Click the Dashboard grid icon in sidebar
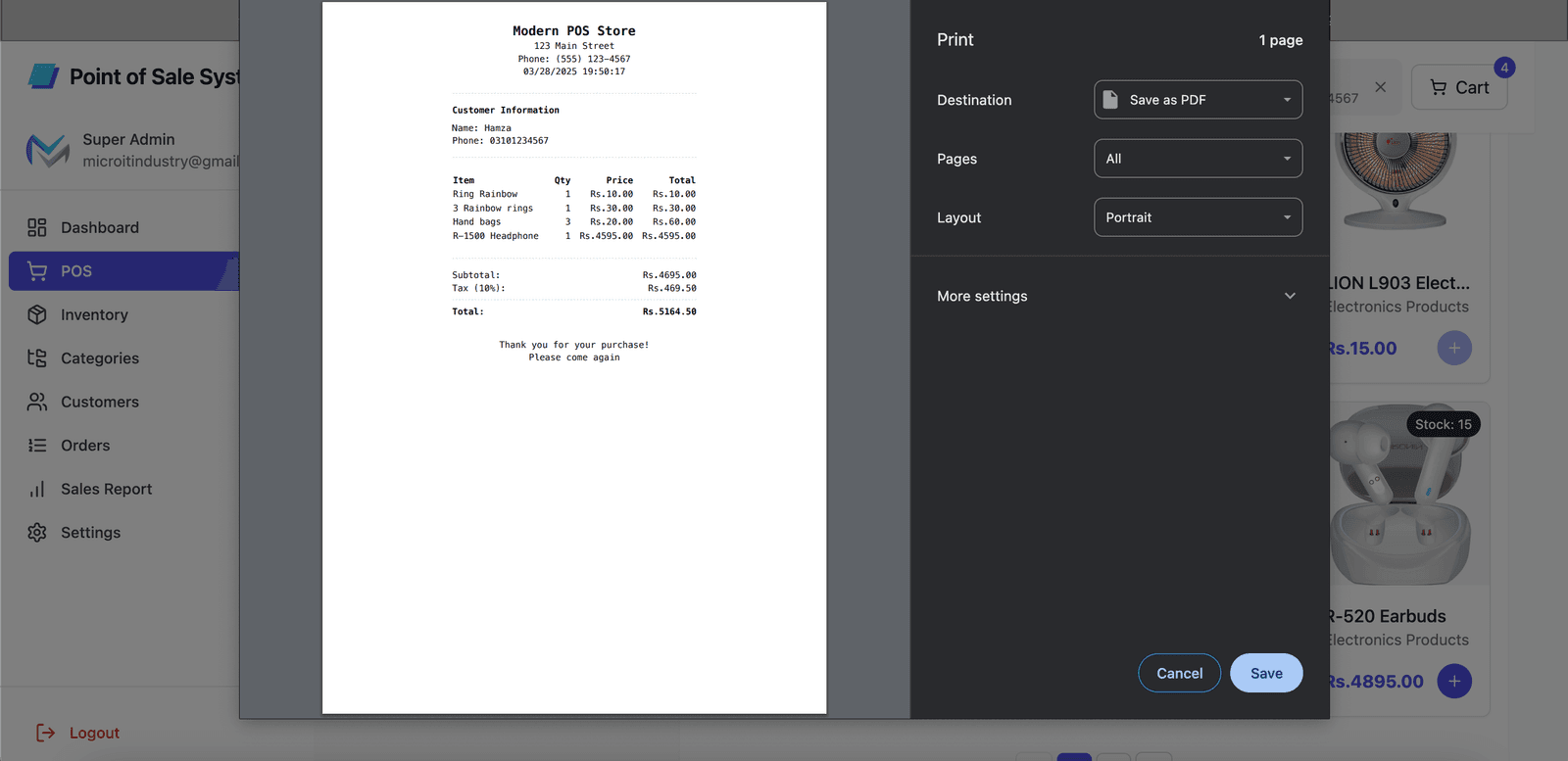Viewport: 1568px width, 761px height. tap(37, 227)
